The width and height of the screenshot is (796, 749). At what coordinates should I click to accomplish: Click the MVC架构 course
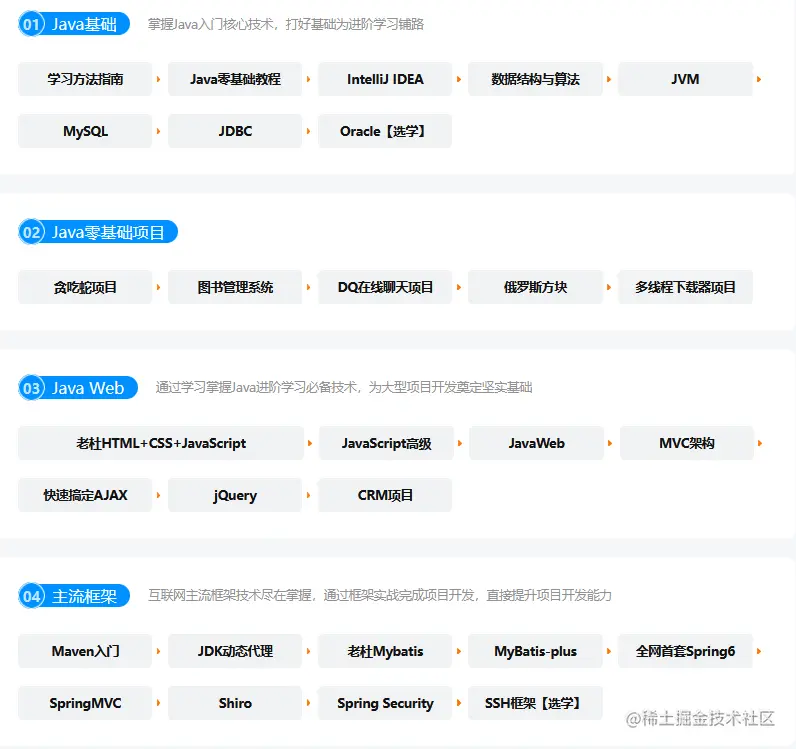687,443
